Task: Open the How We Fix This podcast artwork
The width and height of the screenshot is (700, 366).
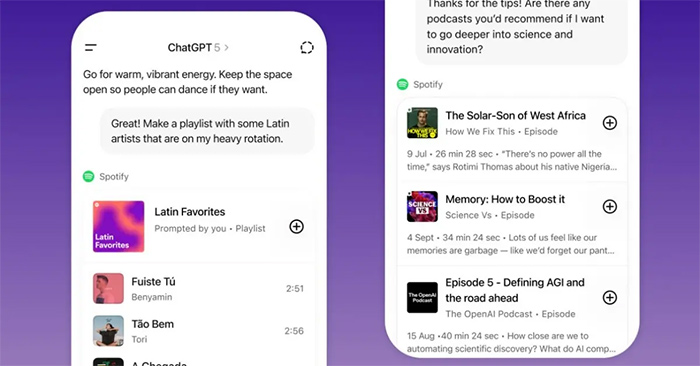Action: [422, 123]
